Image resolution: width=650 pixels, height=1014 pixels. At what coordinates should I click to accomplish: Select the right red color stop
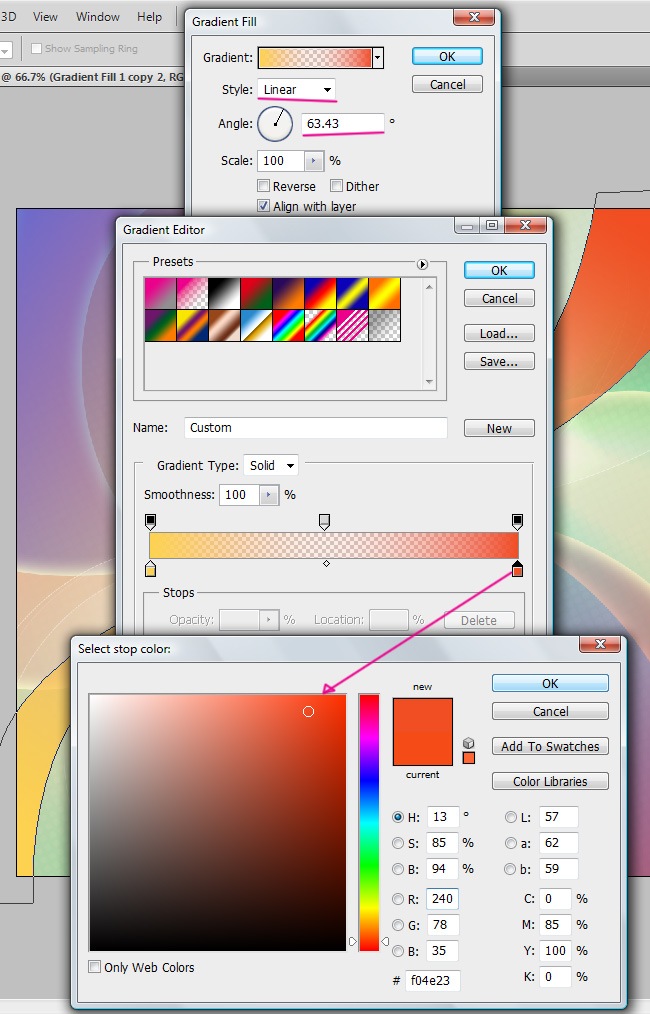517,570
